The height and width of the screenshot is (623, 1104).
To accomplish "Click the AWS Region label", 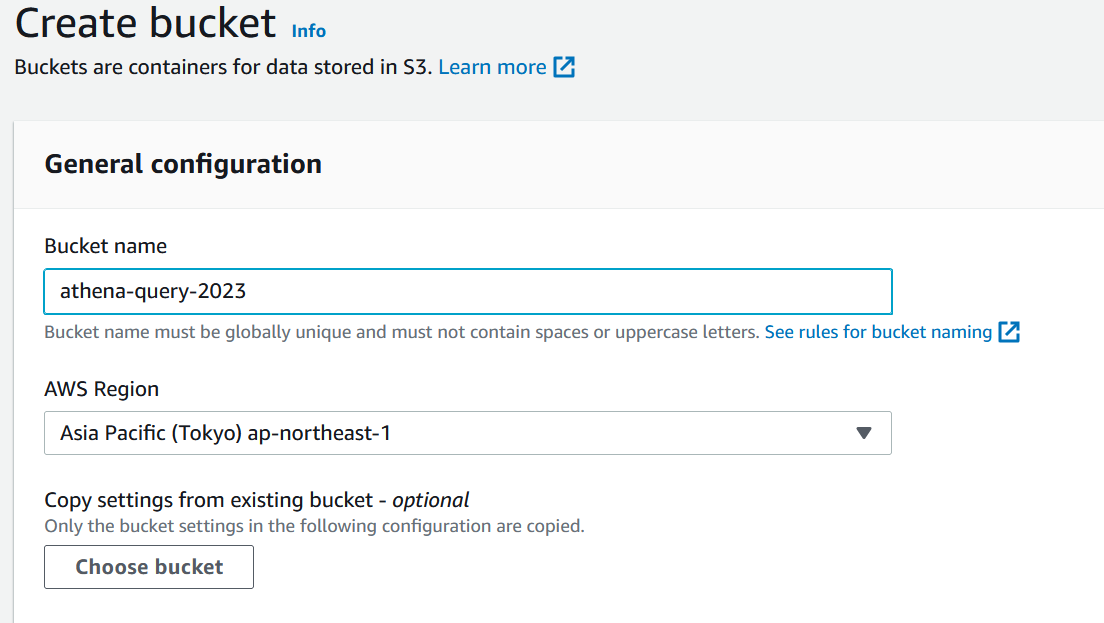I will click(101, 389).
